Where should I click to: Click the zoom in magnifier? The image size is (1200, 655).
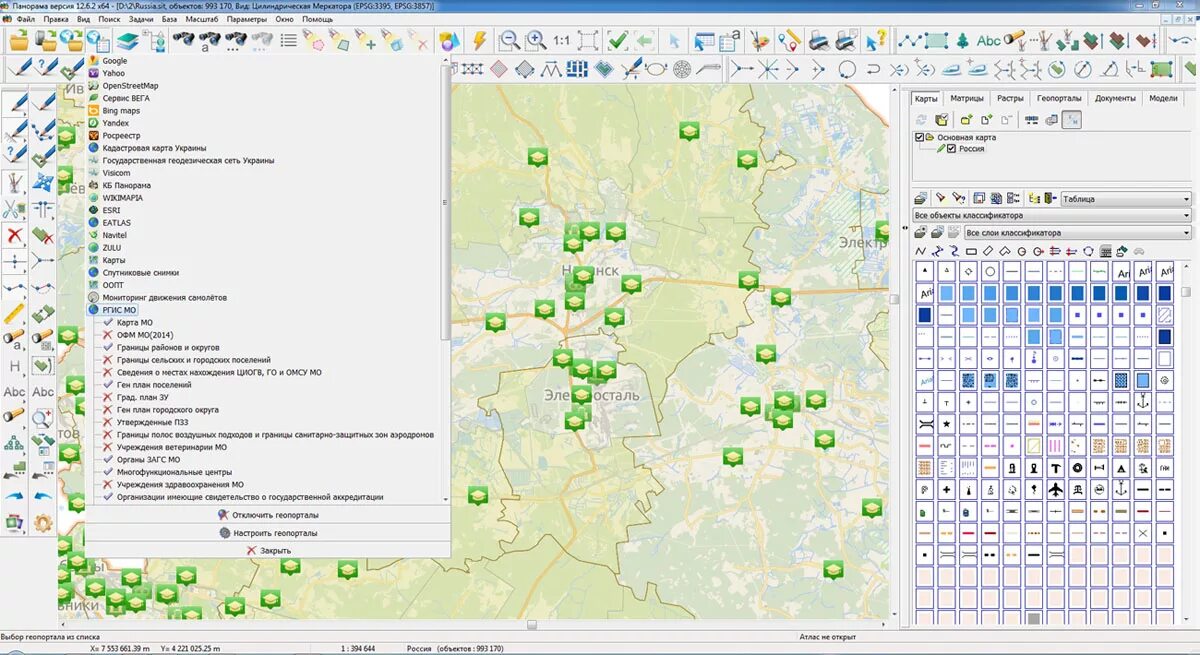pyautogui.click(x=536, y=41)
